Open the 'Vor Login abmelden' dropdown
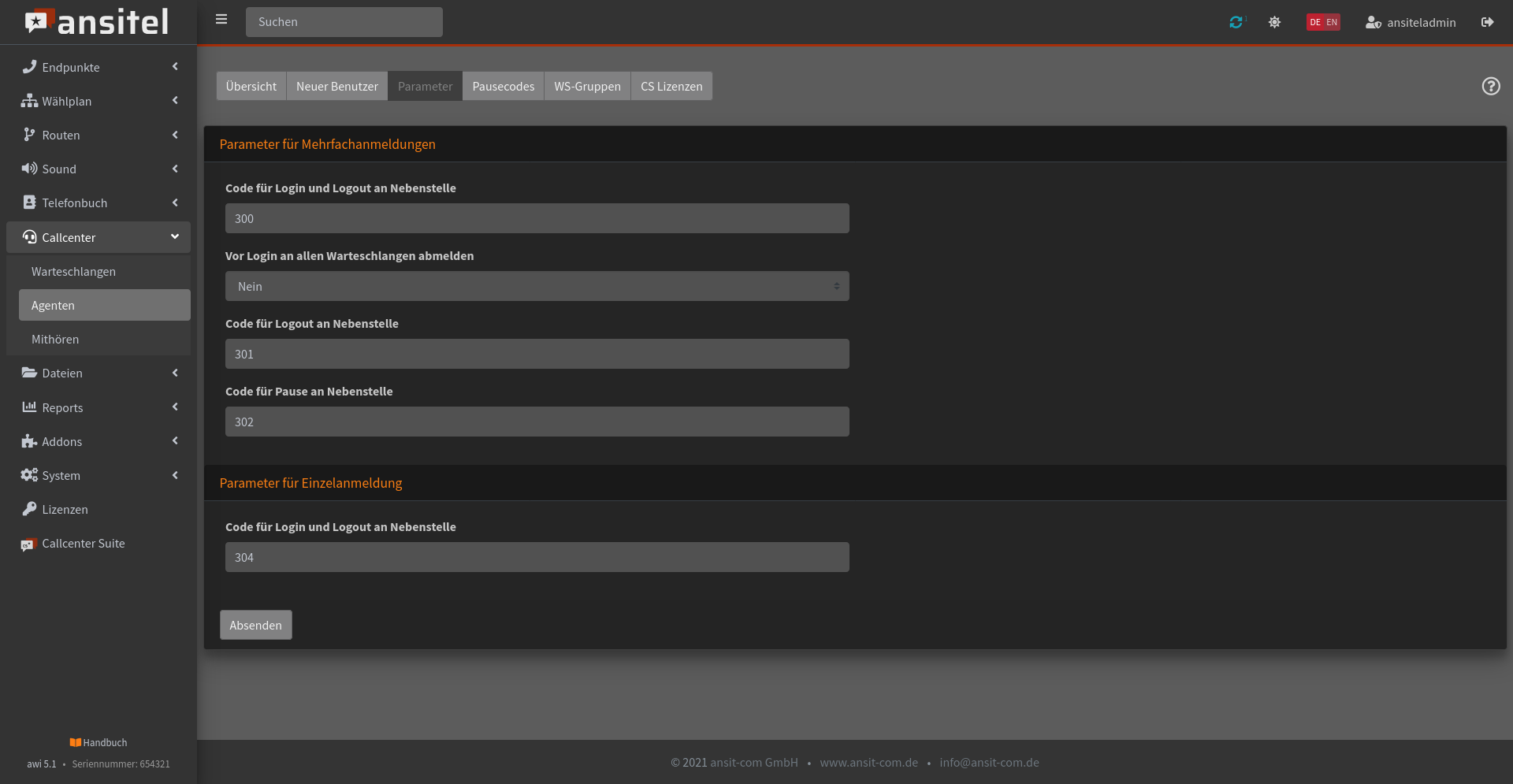The width and height of the screenshot is (1513, 784). (537, 286)
